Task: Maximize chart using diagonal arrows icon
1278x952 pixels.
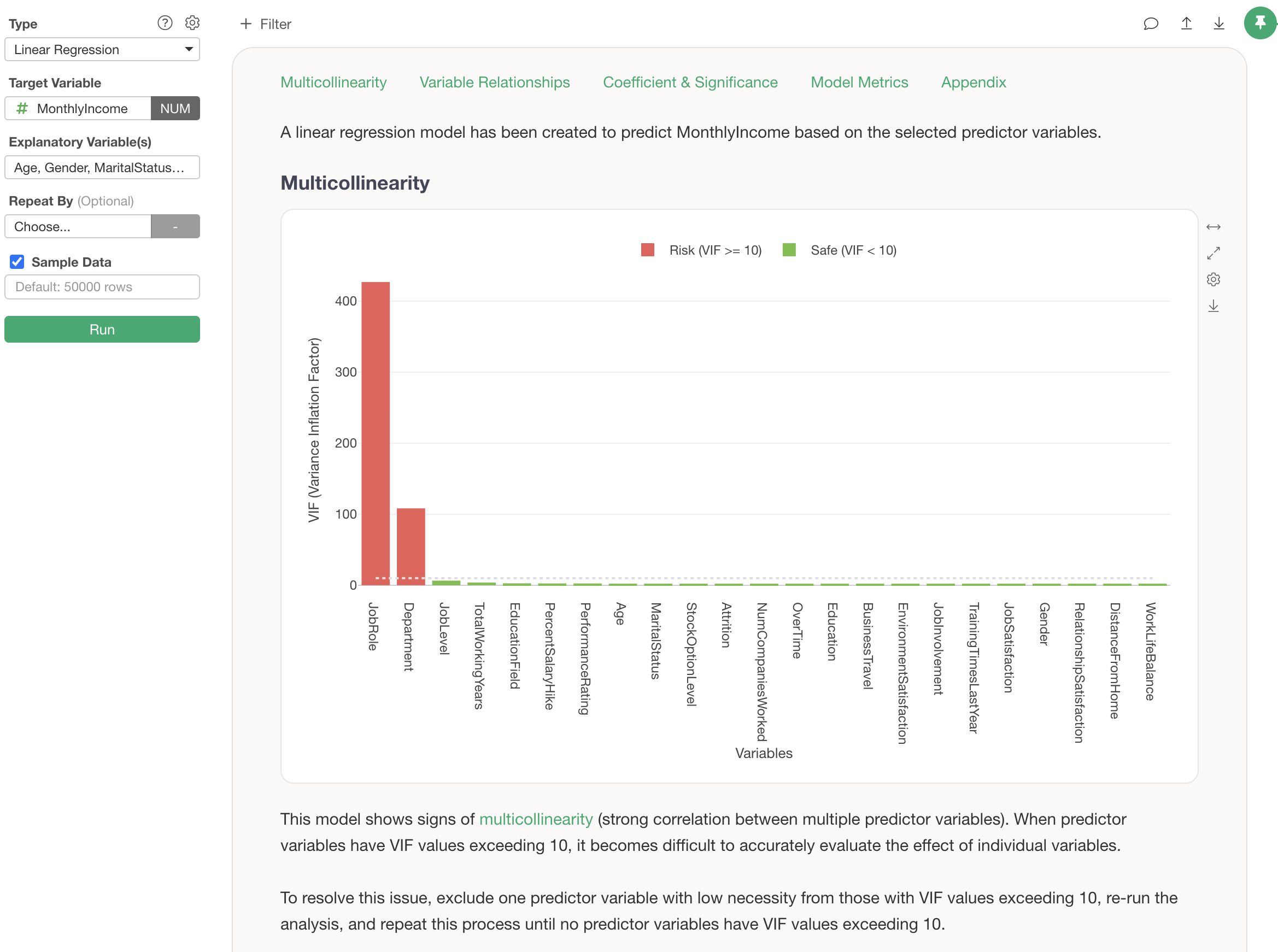Action: pyautogui.click(x=1213, y=253)
